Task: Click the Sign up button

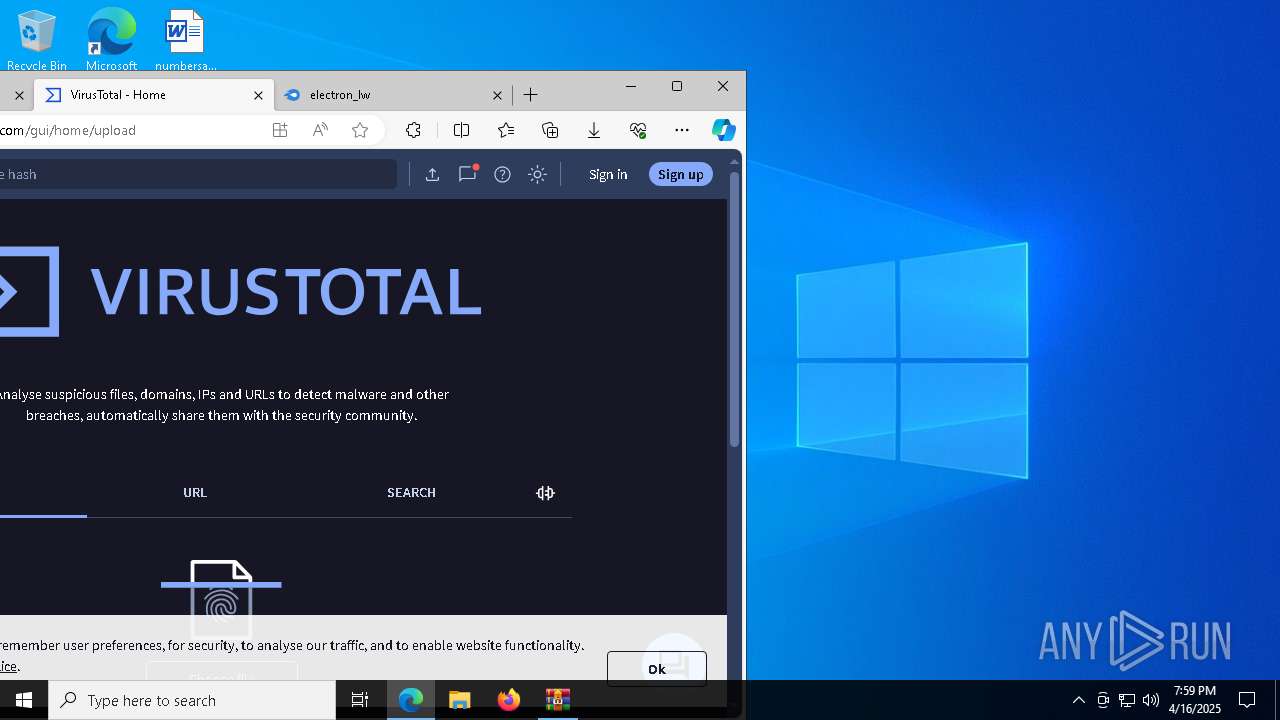Action: click(681, 174)
